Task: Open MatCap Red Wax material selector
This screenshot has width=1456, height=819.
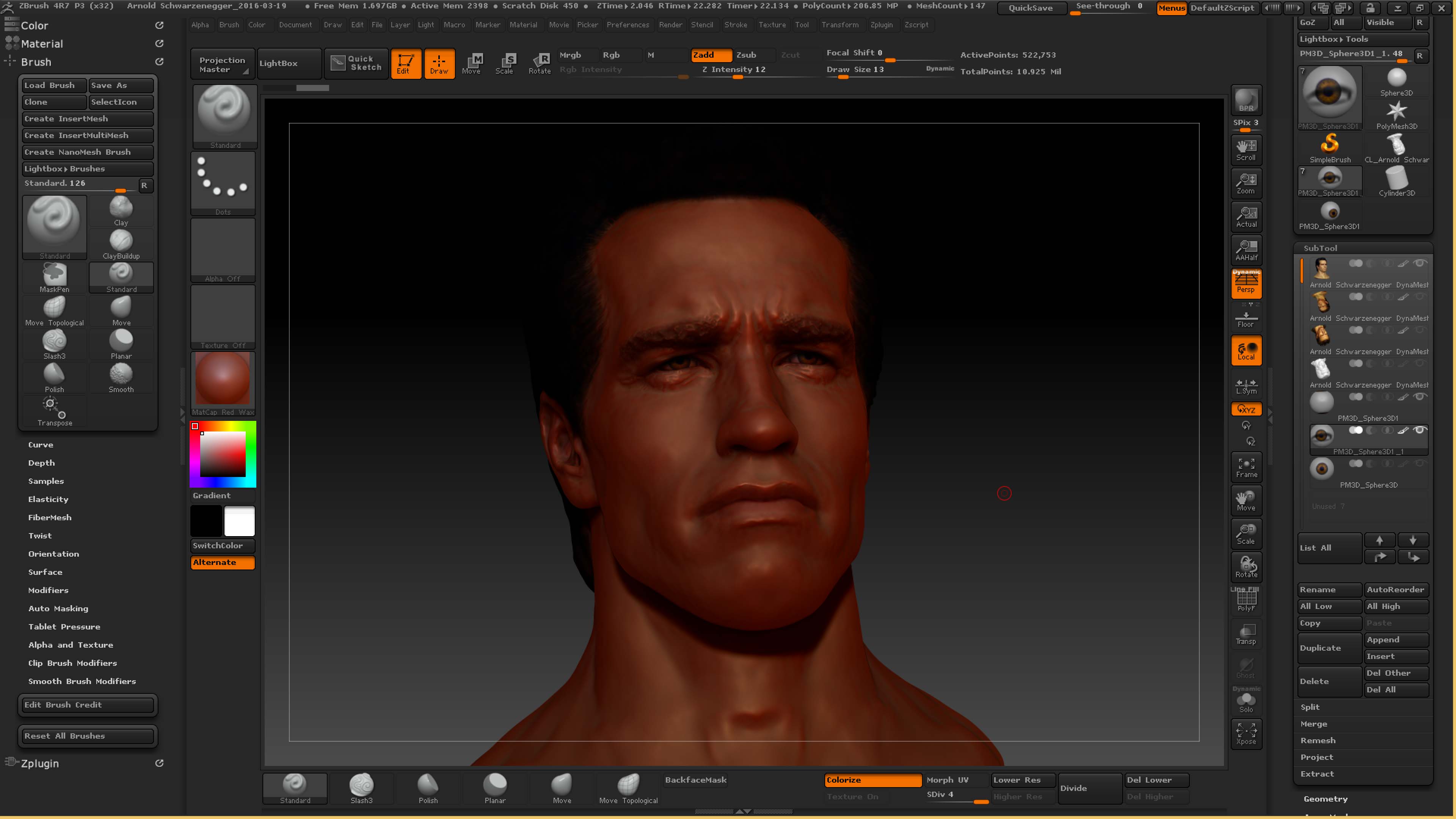Action: pyautogui.click(x=223, y=384)
